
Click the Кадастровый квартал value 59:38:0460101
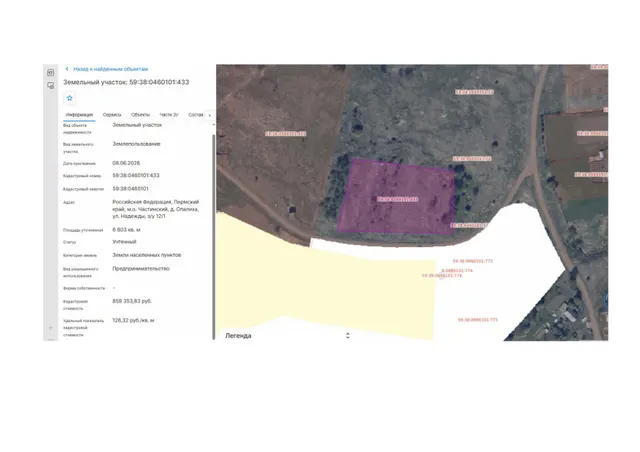[x=130, y=189]
